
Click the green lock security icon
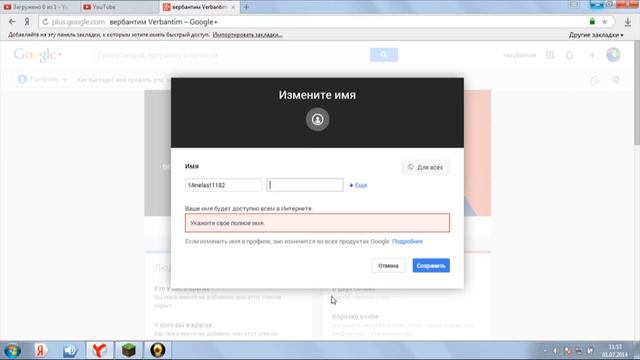[592, 22]
